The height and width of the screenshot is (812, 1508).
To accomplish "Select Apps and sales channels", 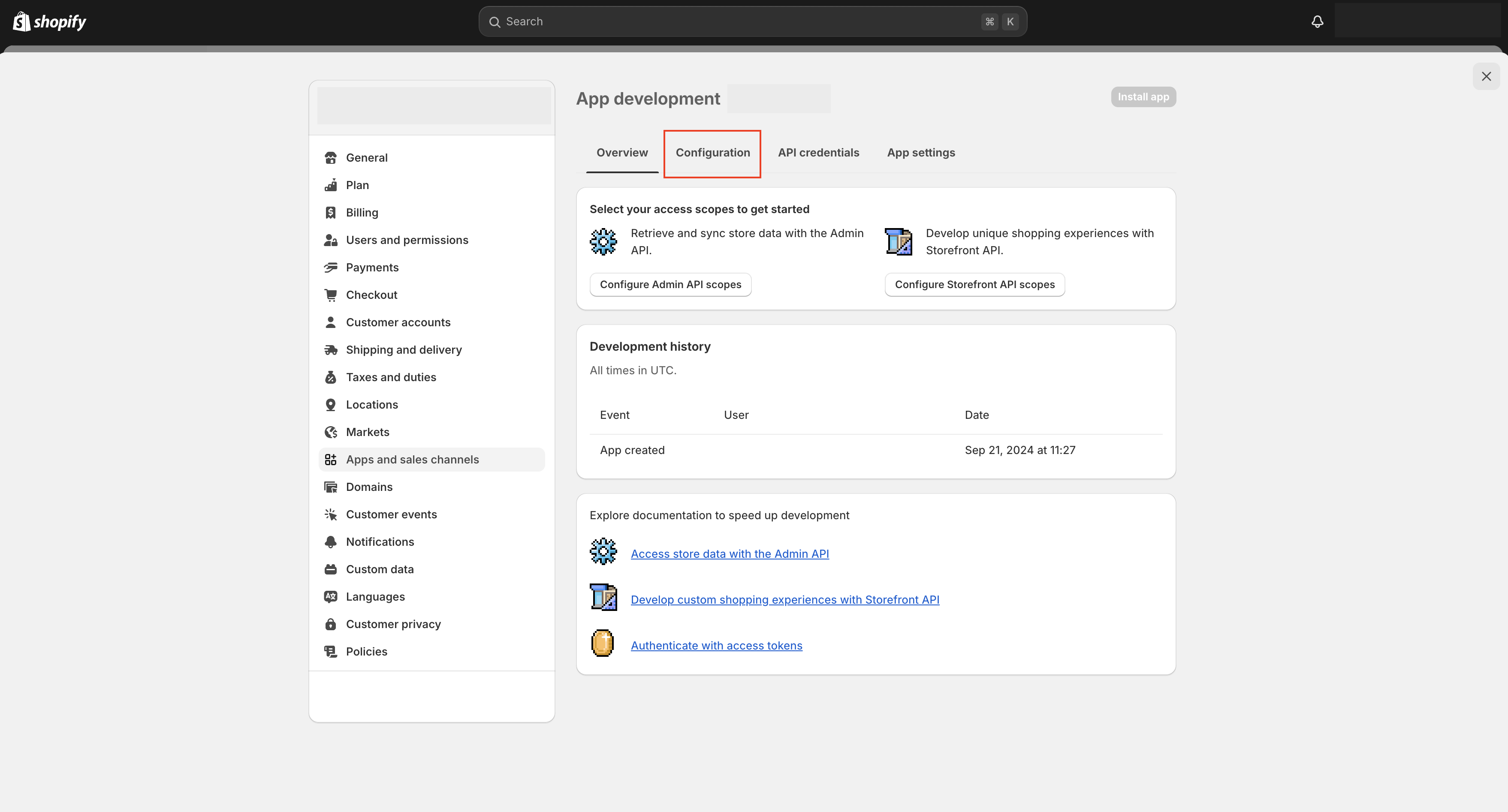I will [x=431, y=460].
